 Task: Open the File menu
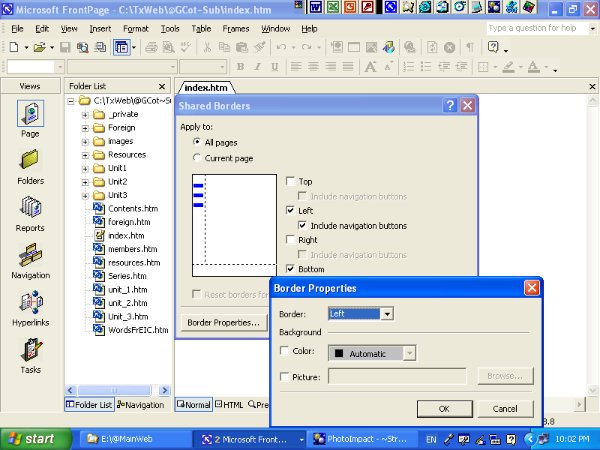coord(17,29)
